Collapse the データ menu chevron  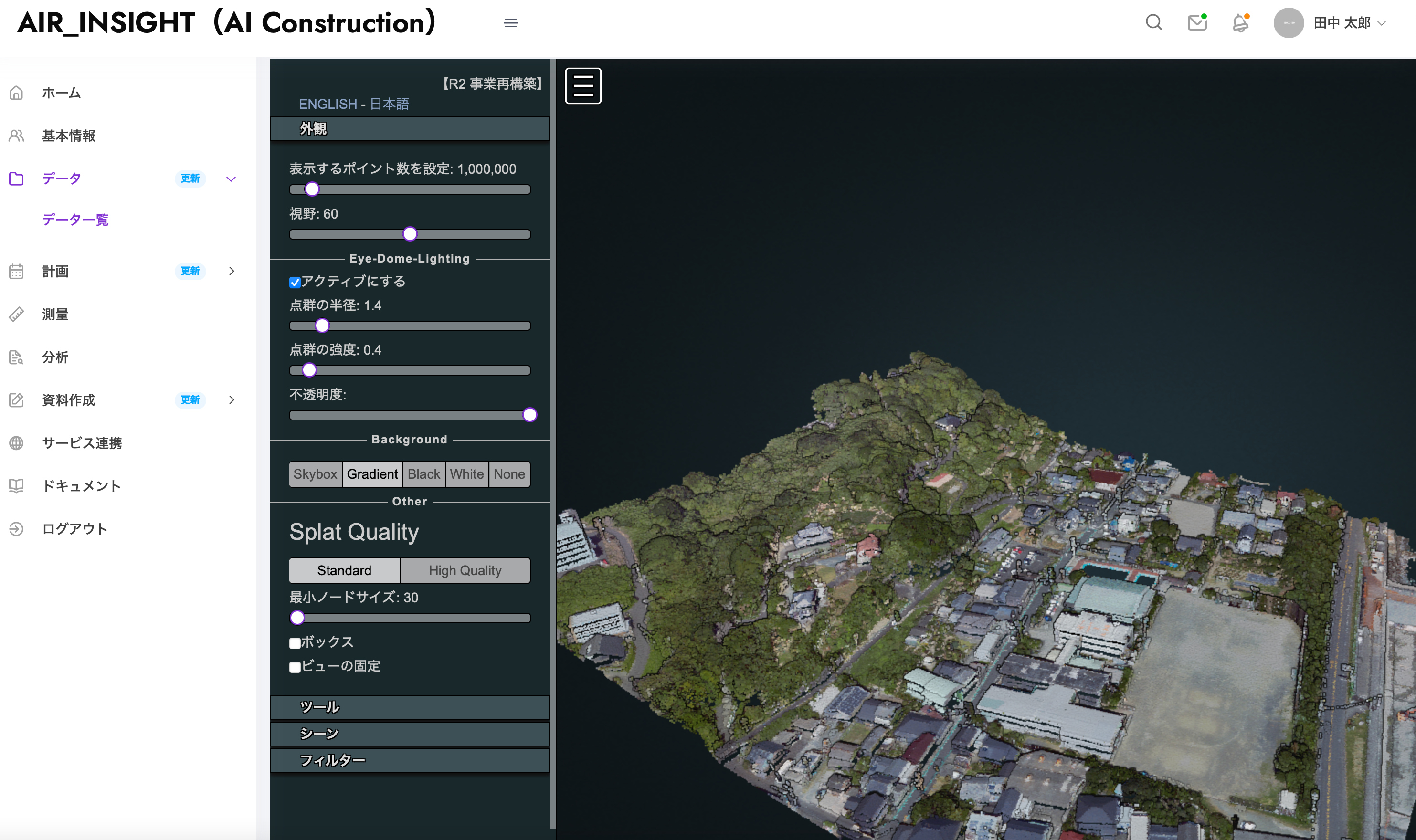pyautogui.click(x=231, y=179)
